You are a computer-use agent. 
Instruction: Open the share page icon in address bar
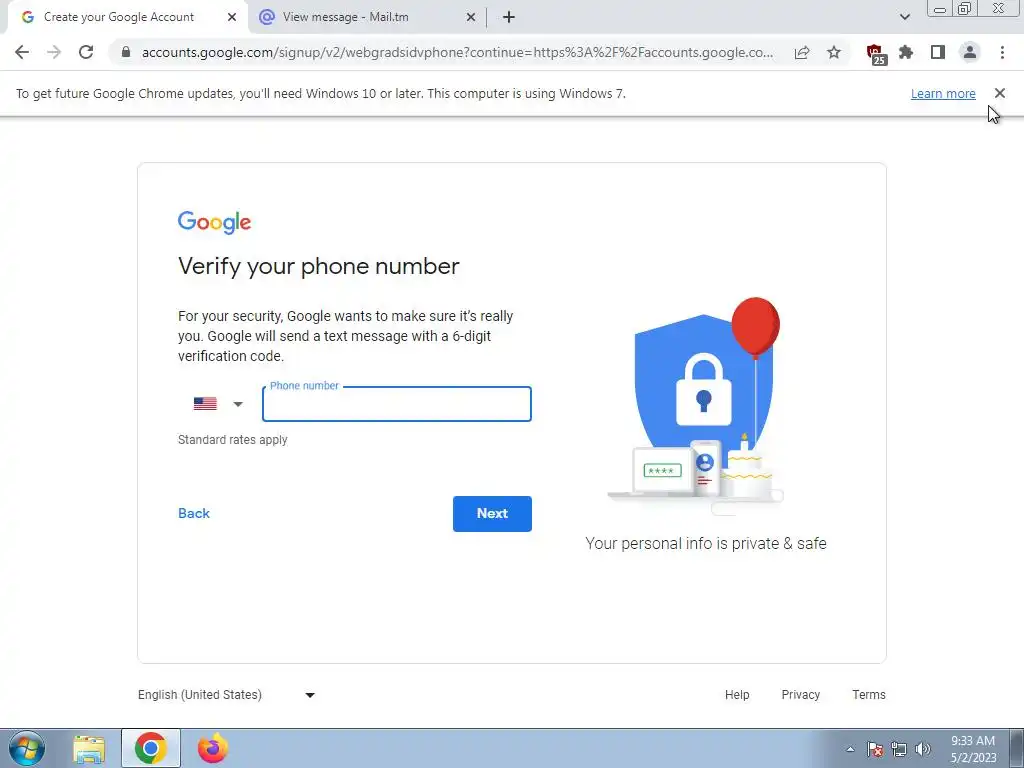click(x=802, y=52)
